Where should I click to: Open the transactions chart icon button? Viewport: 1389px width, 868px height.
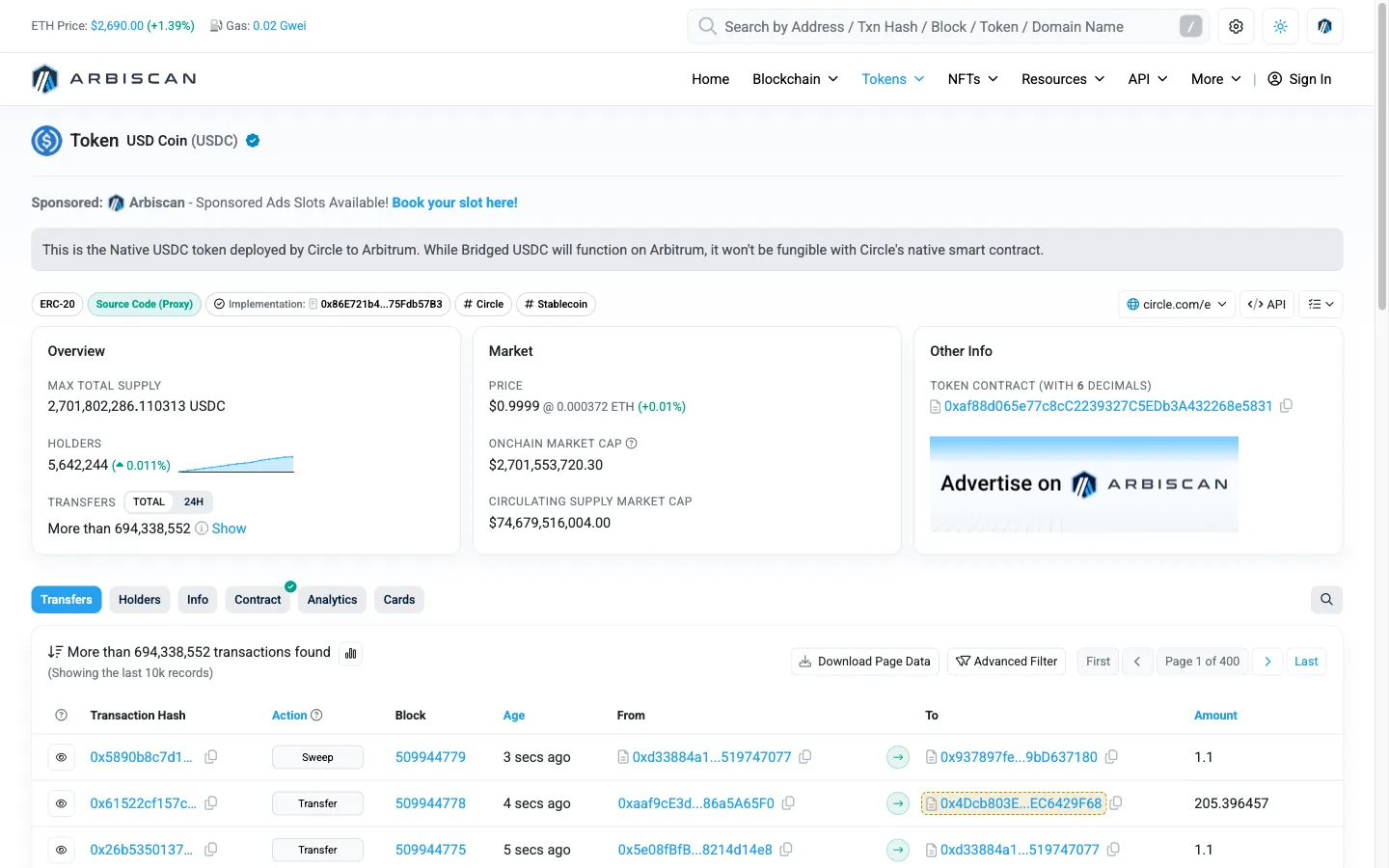tap(351, 653)
